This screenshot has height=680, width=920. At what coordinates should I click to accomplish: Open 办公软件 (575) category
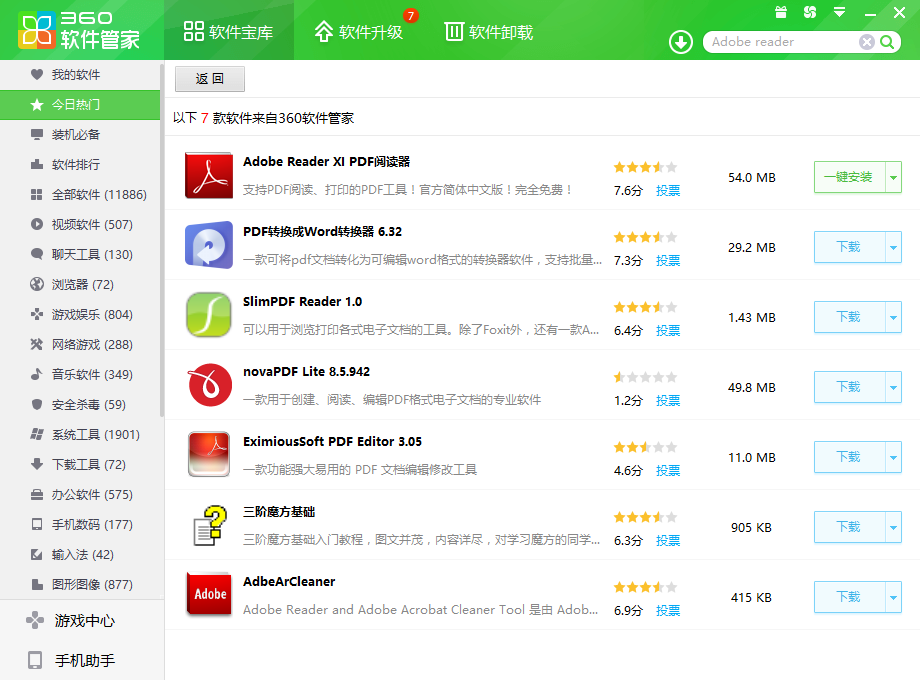click(80, 494)
